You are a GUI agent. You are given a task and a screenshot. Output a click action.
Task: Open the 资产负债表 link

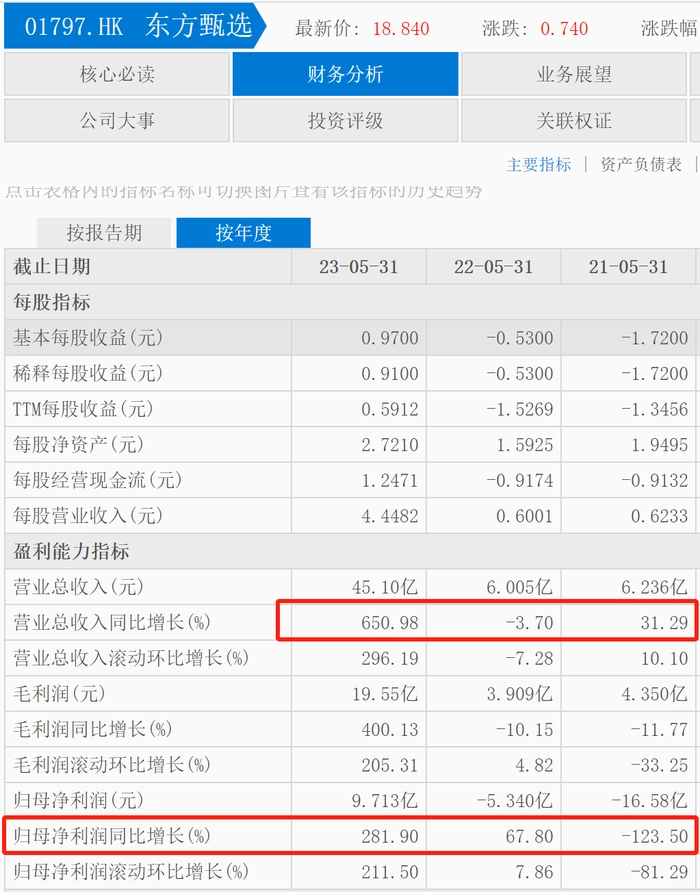[x=641, y=165]
